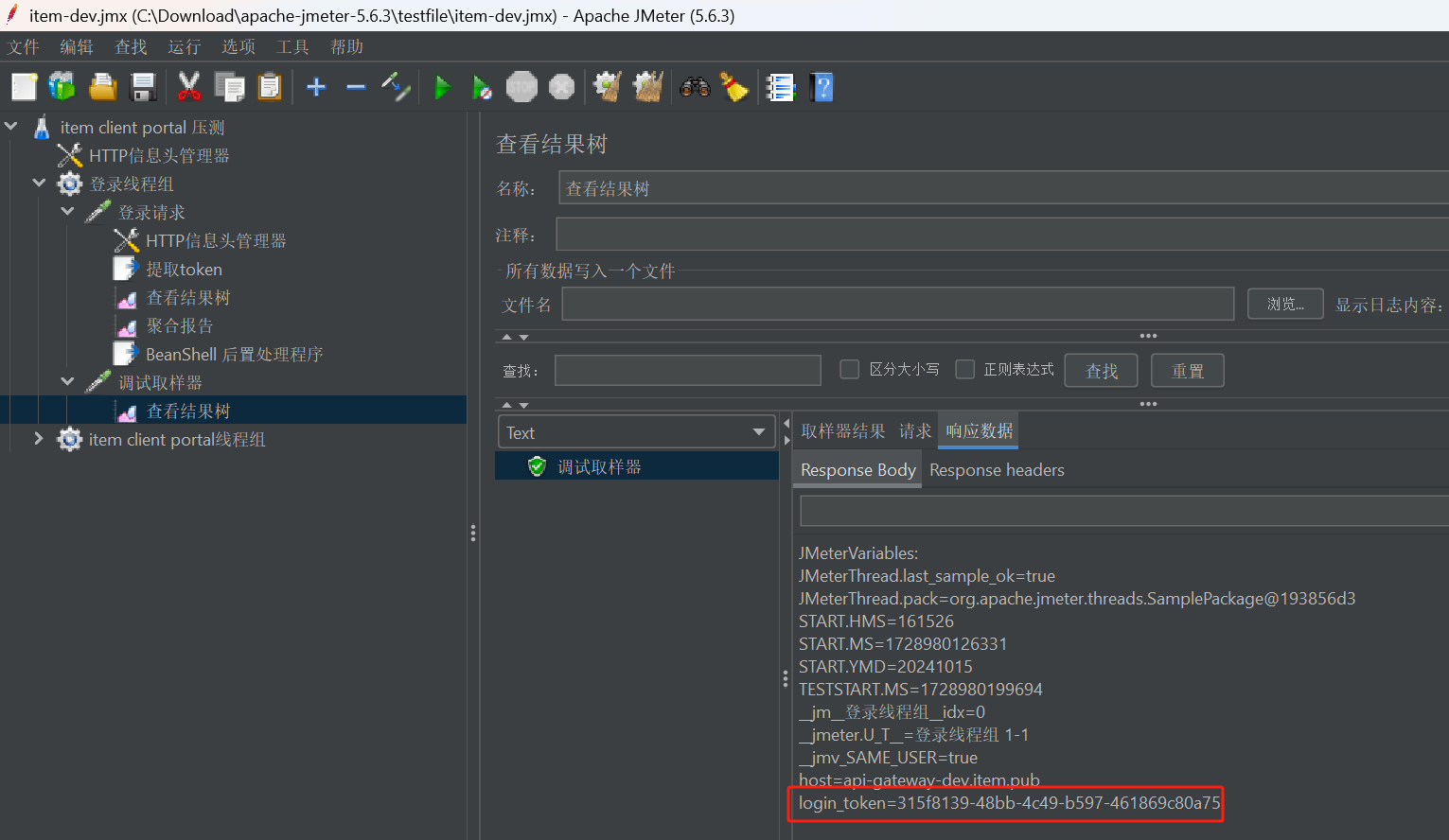The width and height of the screenshot is (1449, 840).
Task: Click the 浏览… file browse button
Action: tap(1284, 304)
